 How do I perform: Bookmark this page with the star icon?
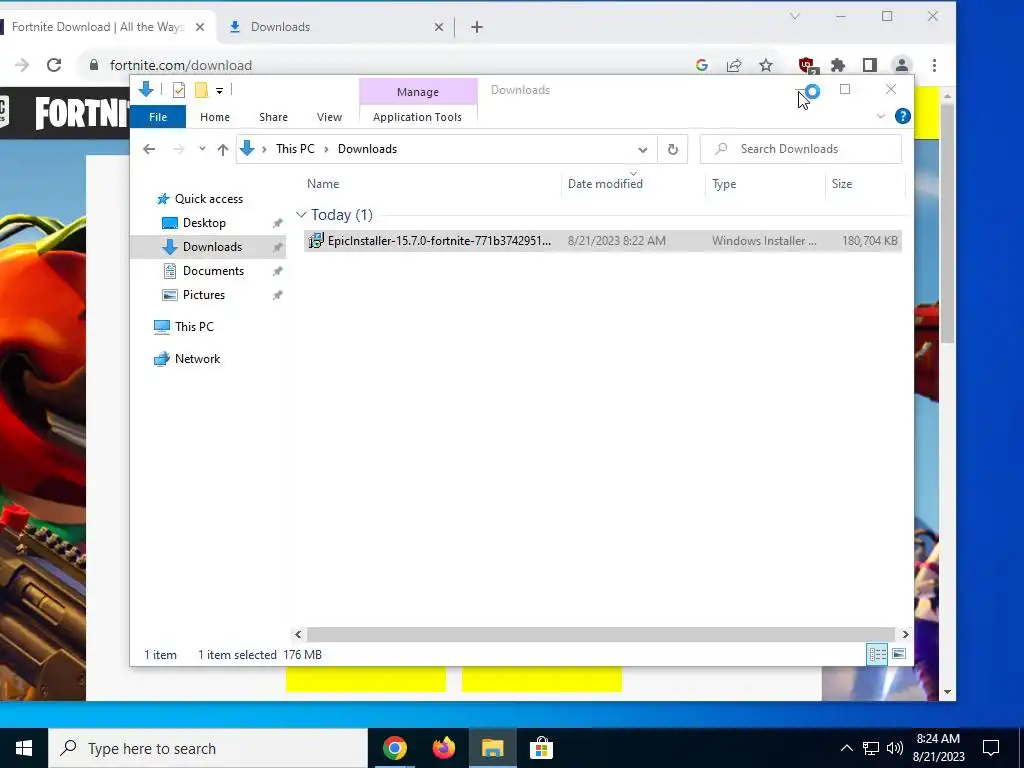(766, 65)
